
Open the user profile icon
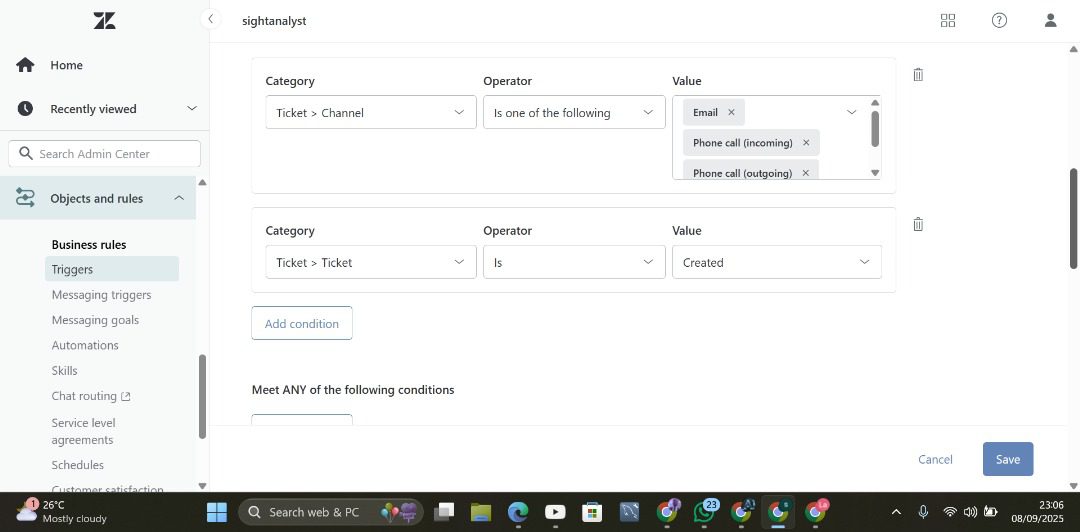click(1050, 20)
